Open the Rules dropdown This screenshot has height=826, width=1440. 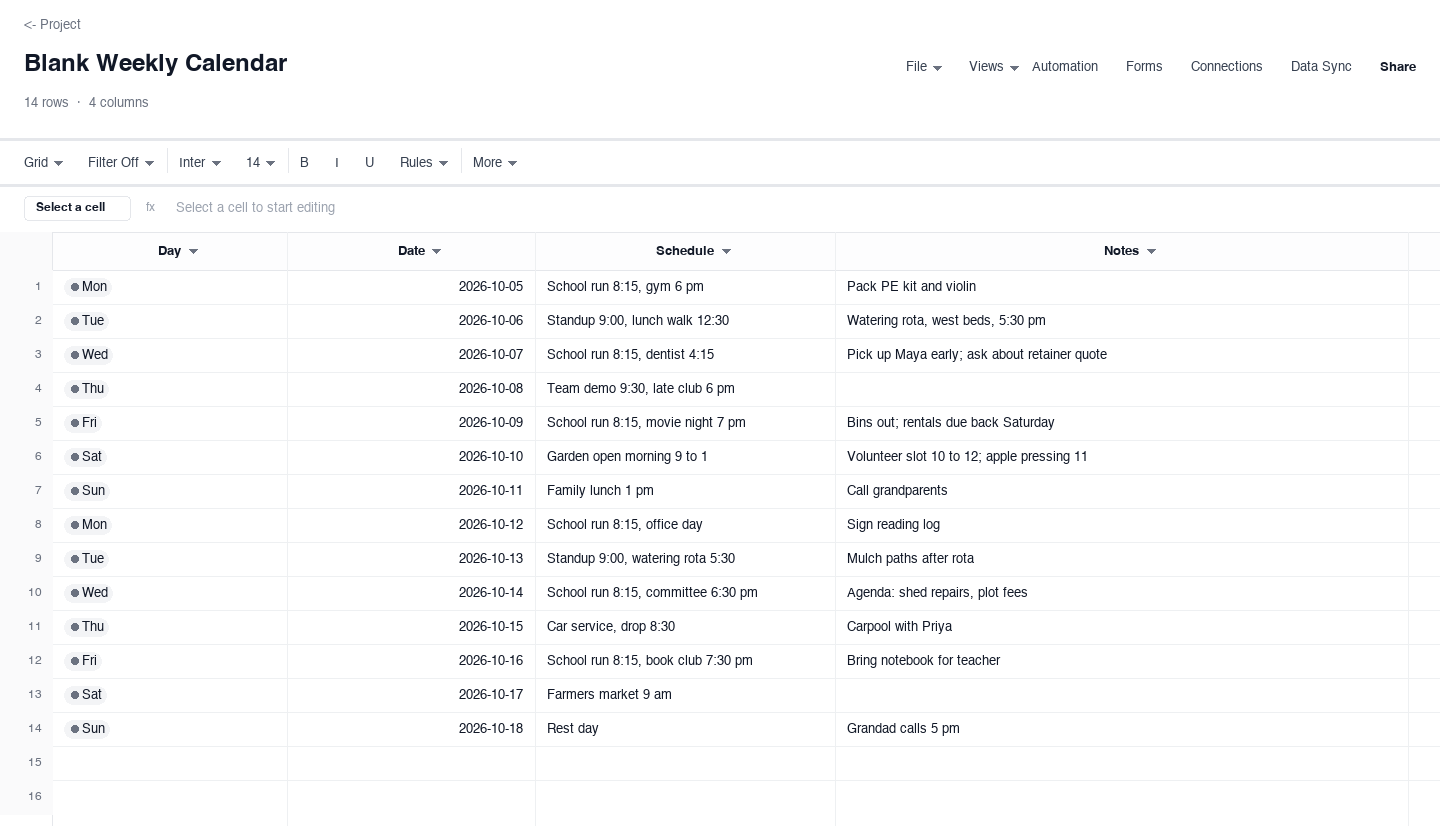[424, 162]
